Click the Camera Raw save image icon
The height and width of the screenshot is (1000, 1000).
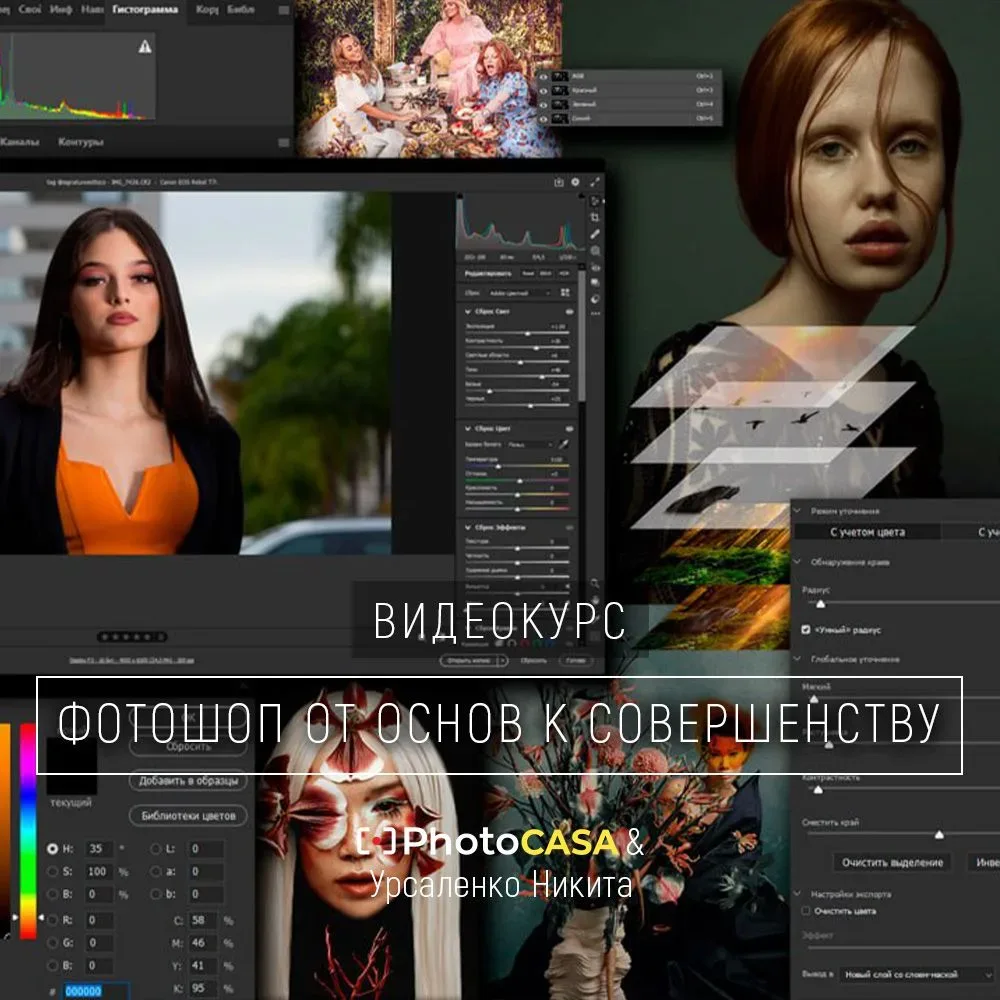pos(559,182)
